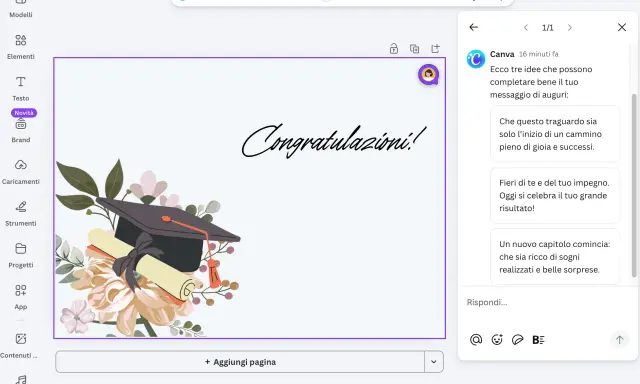The image size is (640, 384).
Task: Click the purple comment avatar bubble
Action: [428, 75]
